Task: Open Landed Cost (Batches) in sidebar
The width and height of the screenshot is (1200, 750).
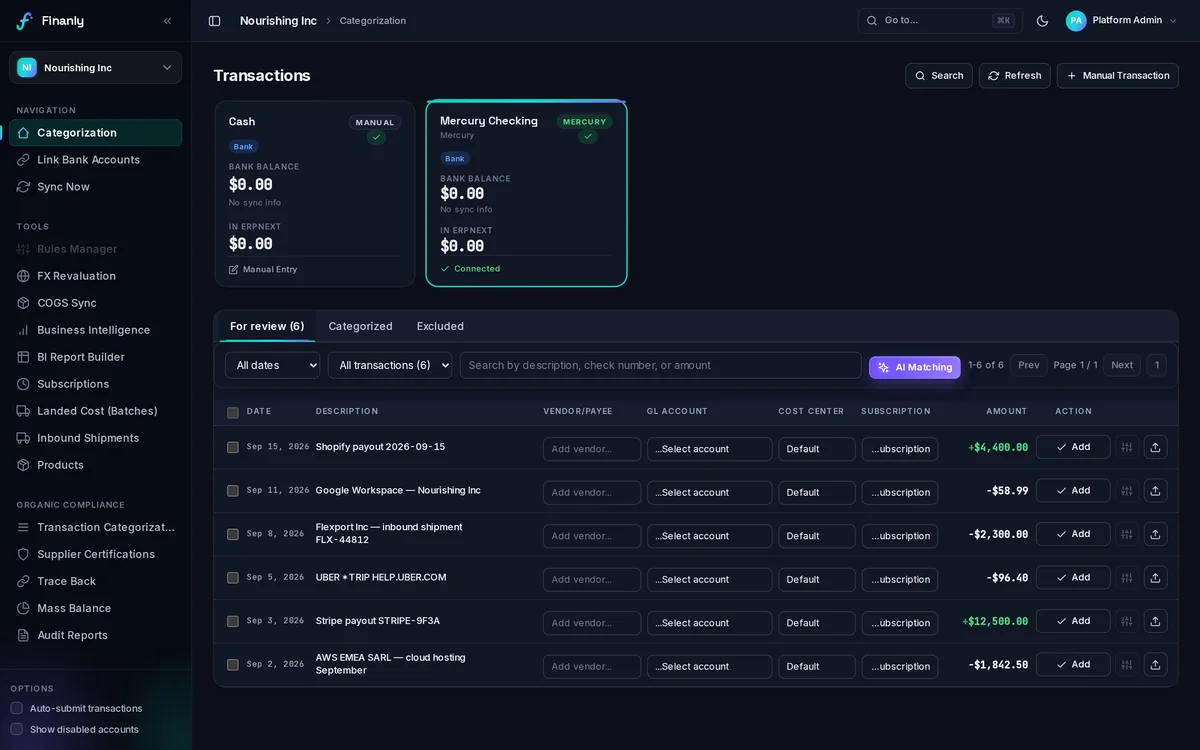Action: pos(95,411)
